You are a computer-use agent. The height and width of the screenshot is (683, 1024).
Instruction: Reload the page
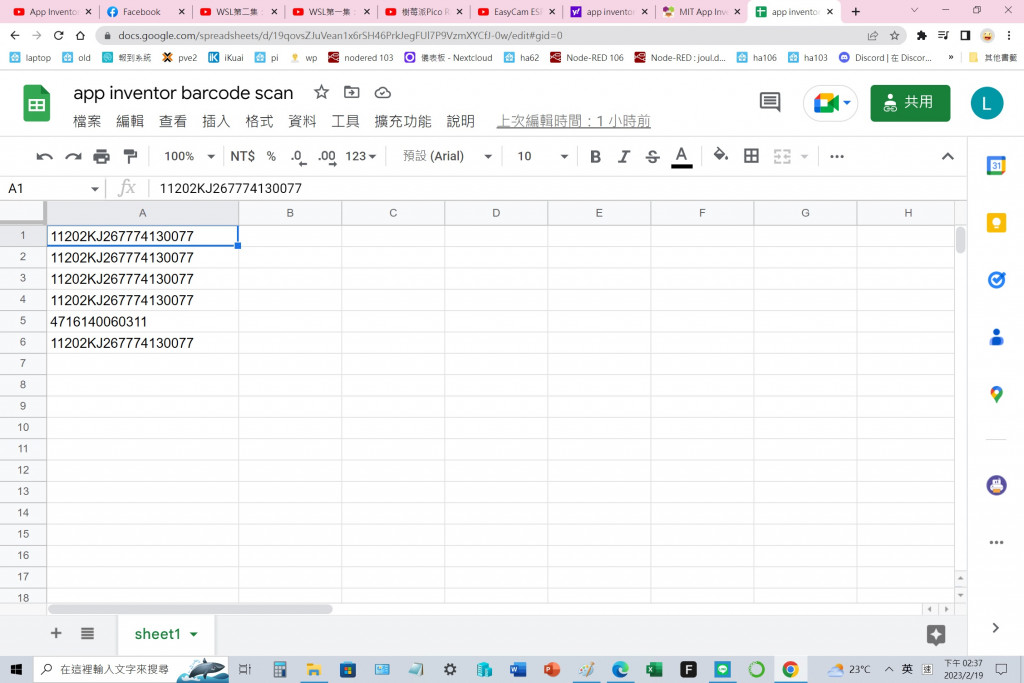[x=58, y=35]
